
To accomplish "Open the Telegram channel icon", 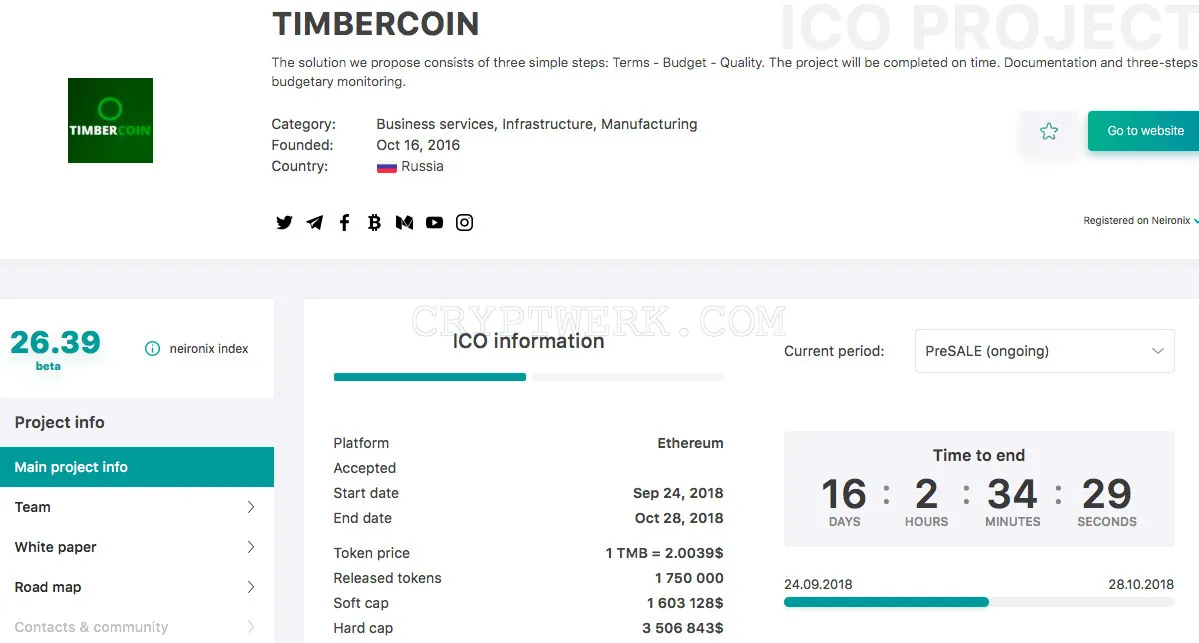I will (x=314, y=222).
